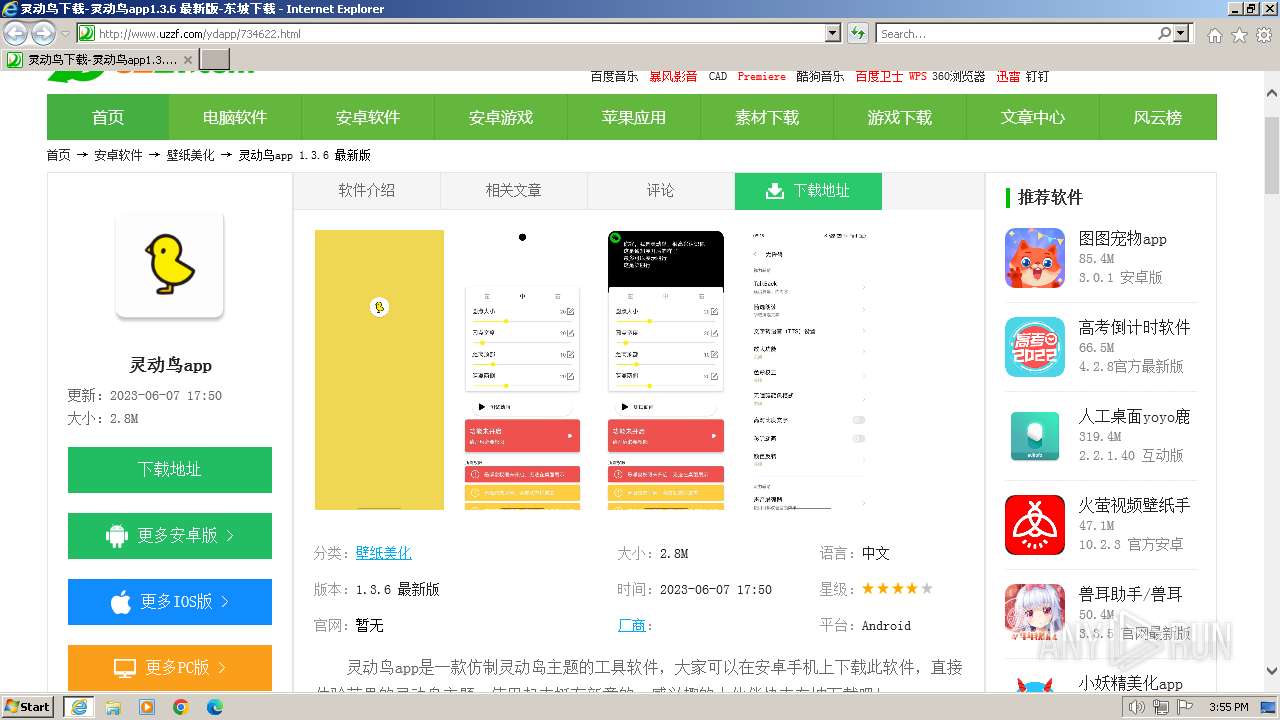The image size is (1280, 720).
Task: Open the second app screenshot with sliders
Action: click(522, 370)
